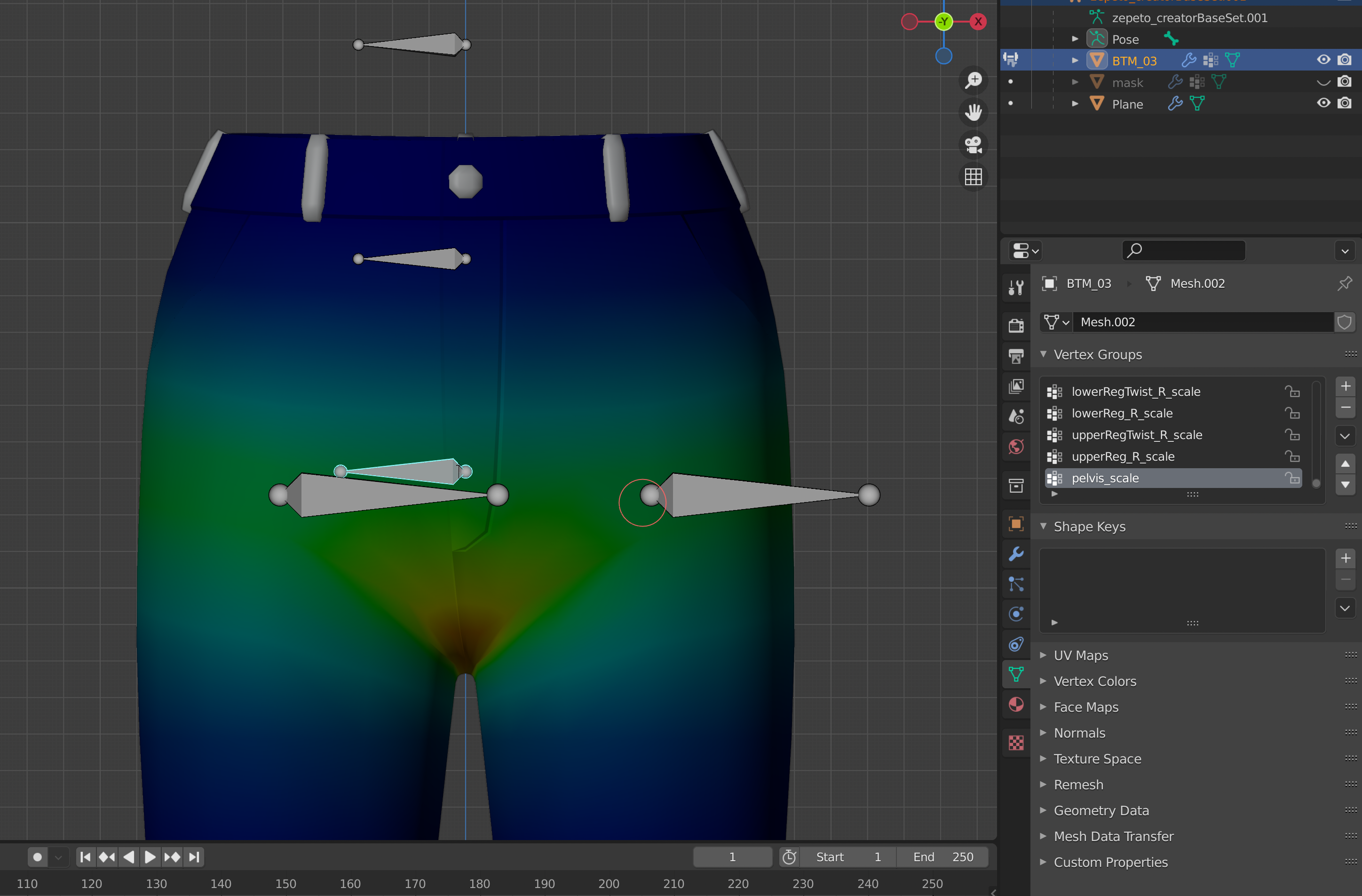Select lowerRegTwist_R_scale vertex group
The image size is (1362, 896).
(x=1173, y=392)
